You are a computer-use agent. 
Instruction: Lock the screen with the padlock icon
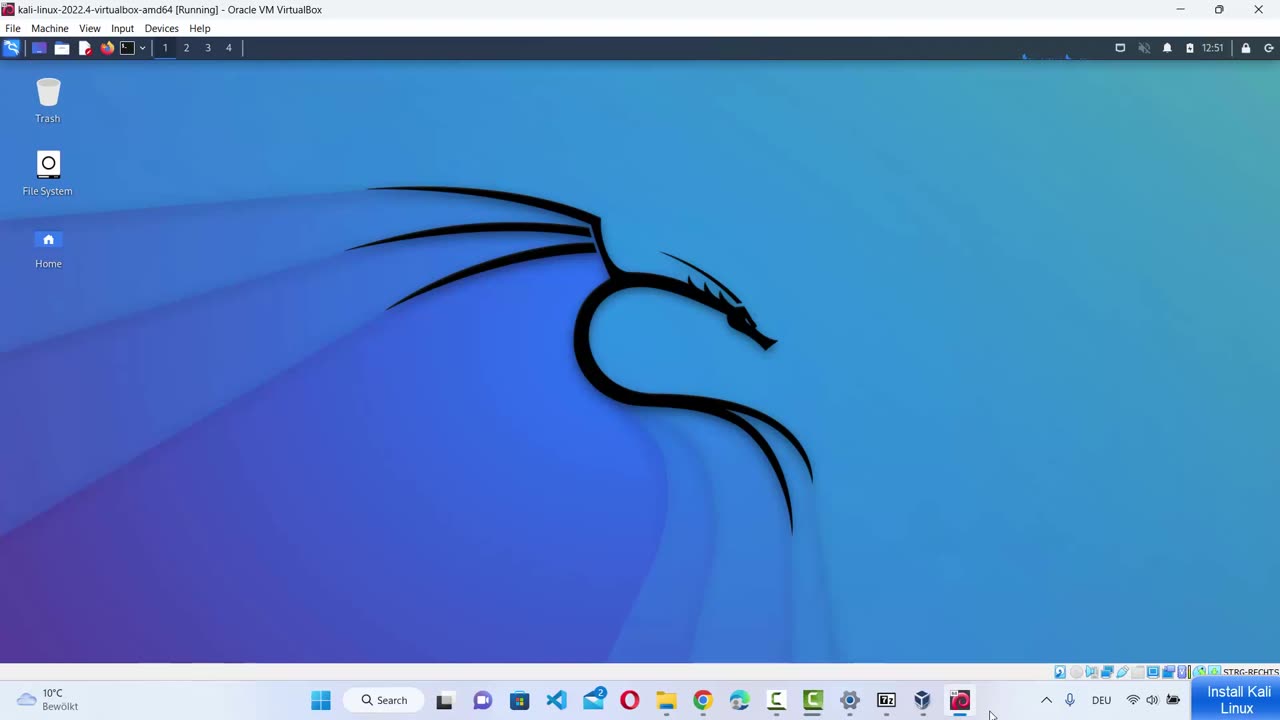1246,48
